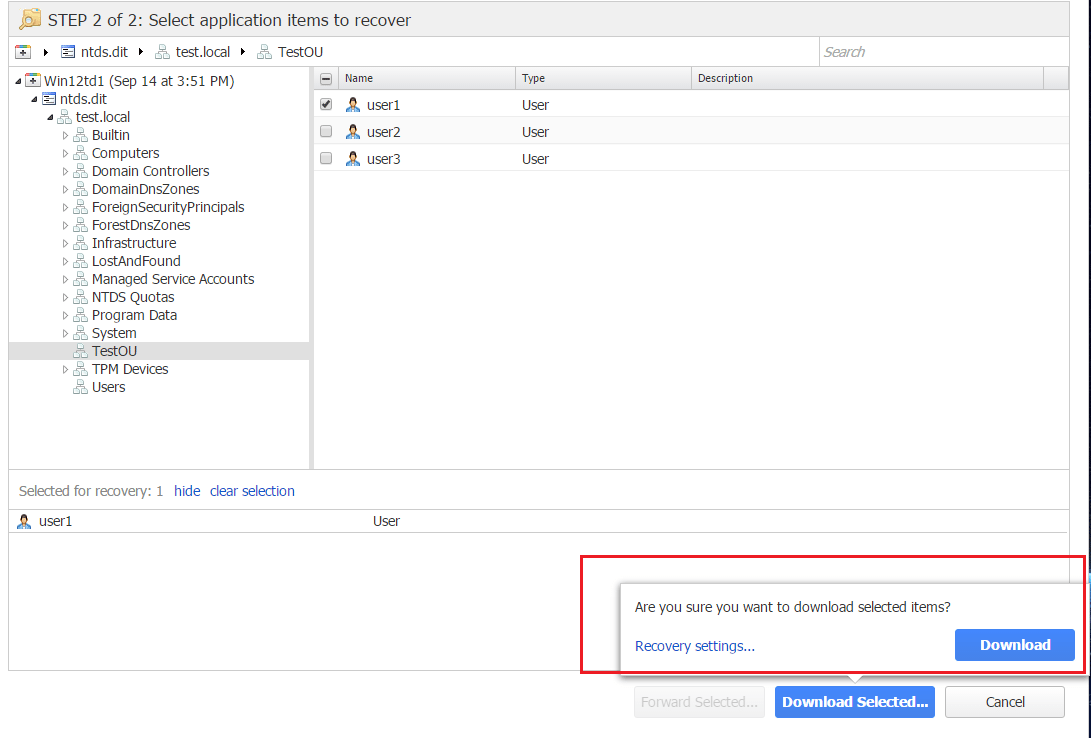The height and width of the screenshot is (738, 1091).
Task: Tick the user3 checkbox
Action: point(326,158)
